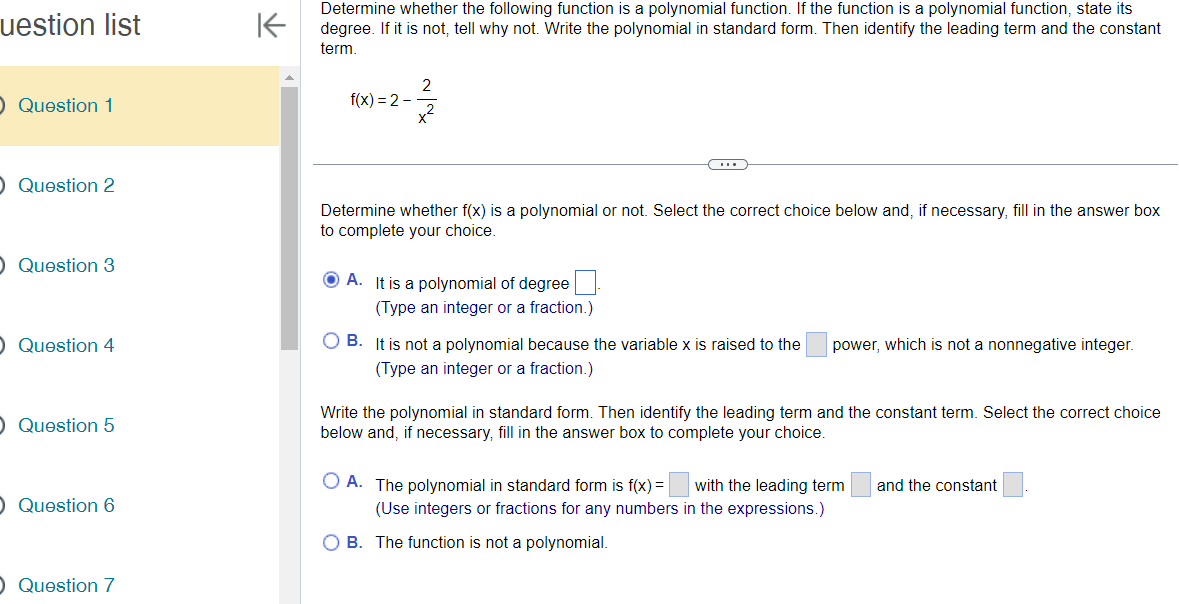Click the power answer box in choice B
Image resolution: width=1179 pixels, height=604 pixels.
[x=815, y=343]
